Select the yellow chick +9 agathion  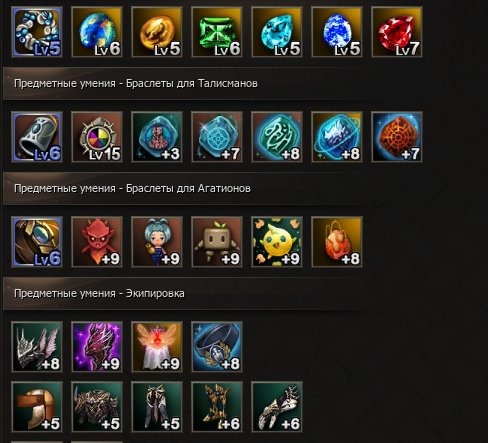click(277, 242)
